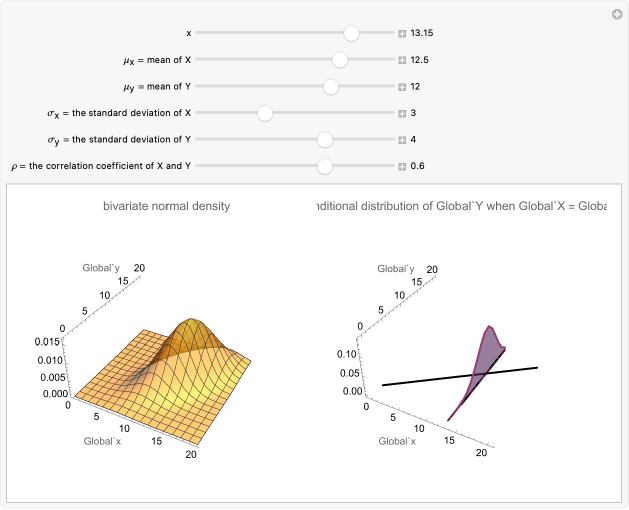Click the correlation coefficient slider thumb

tap(324, 166)
